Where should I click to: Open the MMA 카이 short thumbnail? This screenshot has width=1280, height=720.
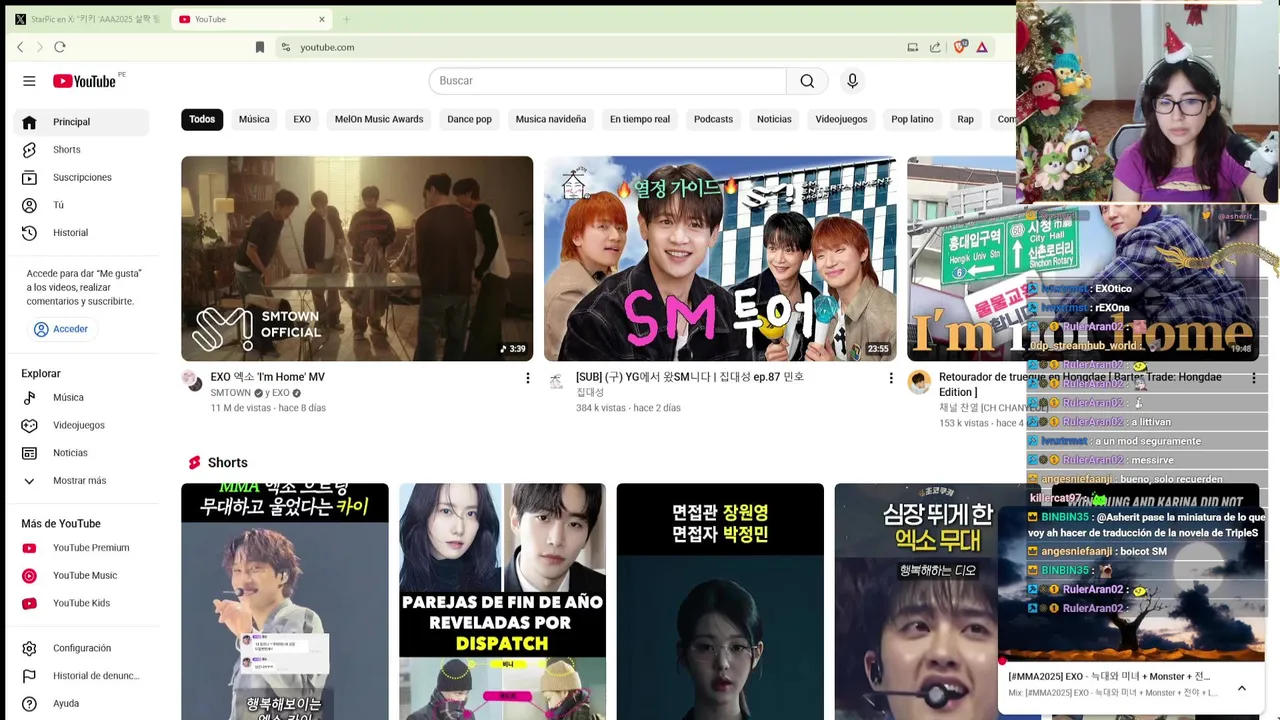click(284, 602)
